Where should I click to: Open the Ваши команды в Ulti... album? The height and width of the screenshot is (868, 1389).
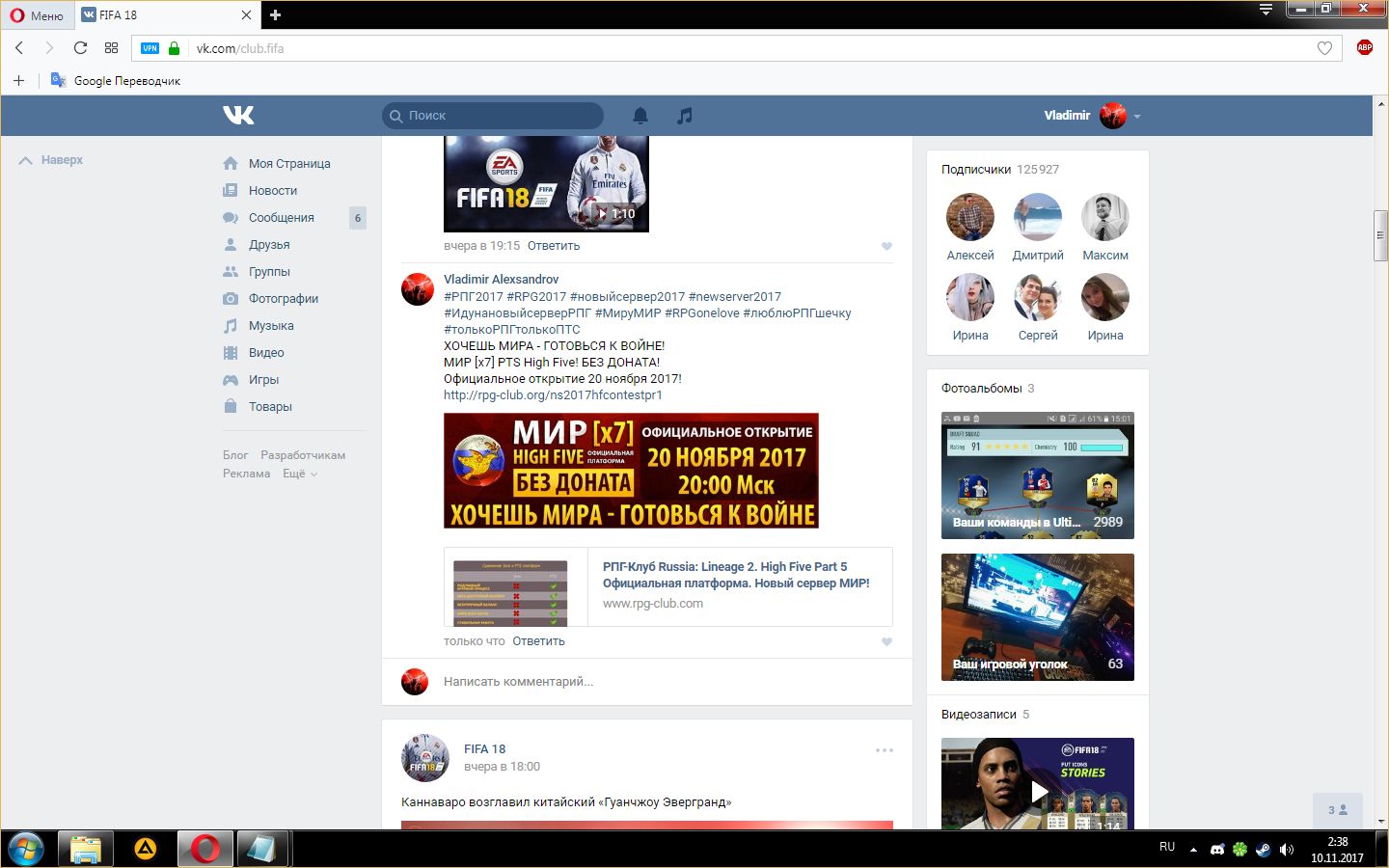(1038, 475)
